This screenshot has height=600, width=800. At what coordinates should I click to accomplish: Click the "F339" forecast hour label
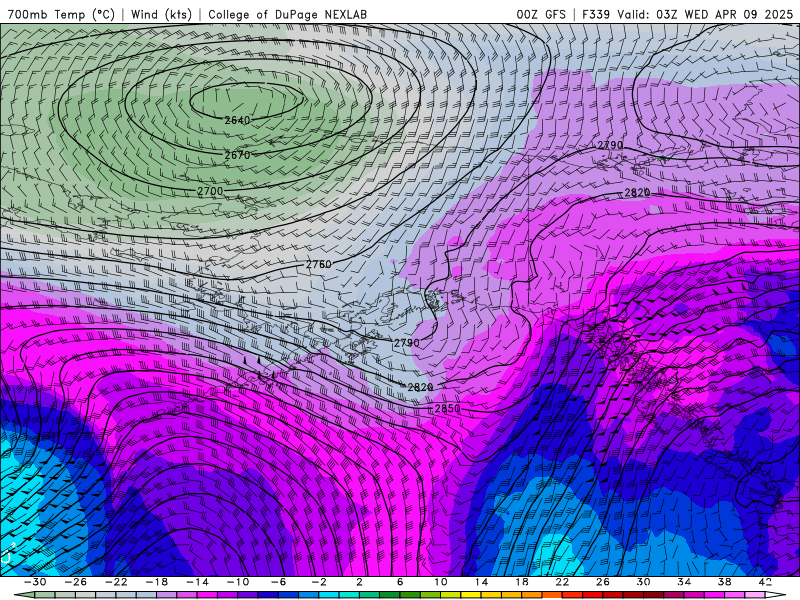(x=596, y=14)
